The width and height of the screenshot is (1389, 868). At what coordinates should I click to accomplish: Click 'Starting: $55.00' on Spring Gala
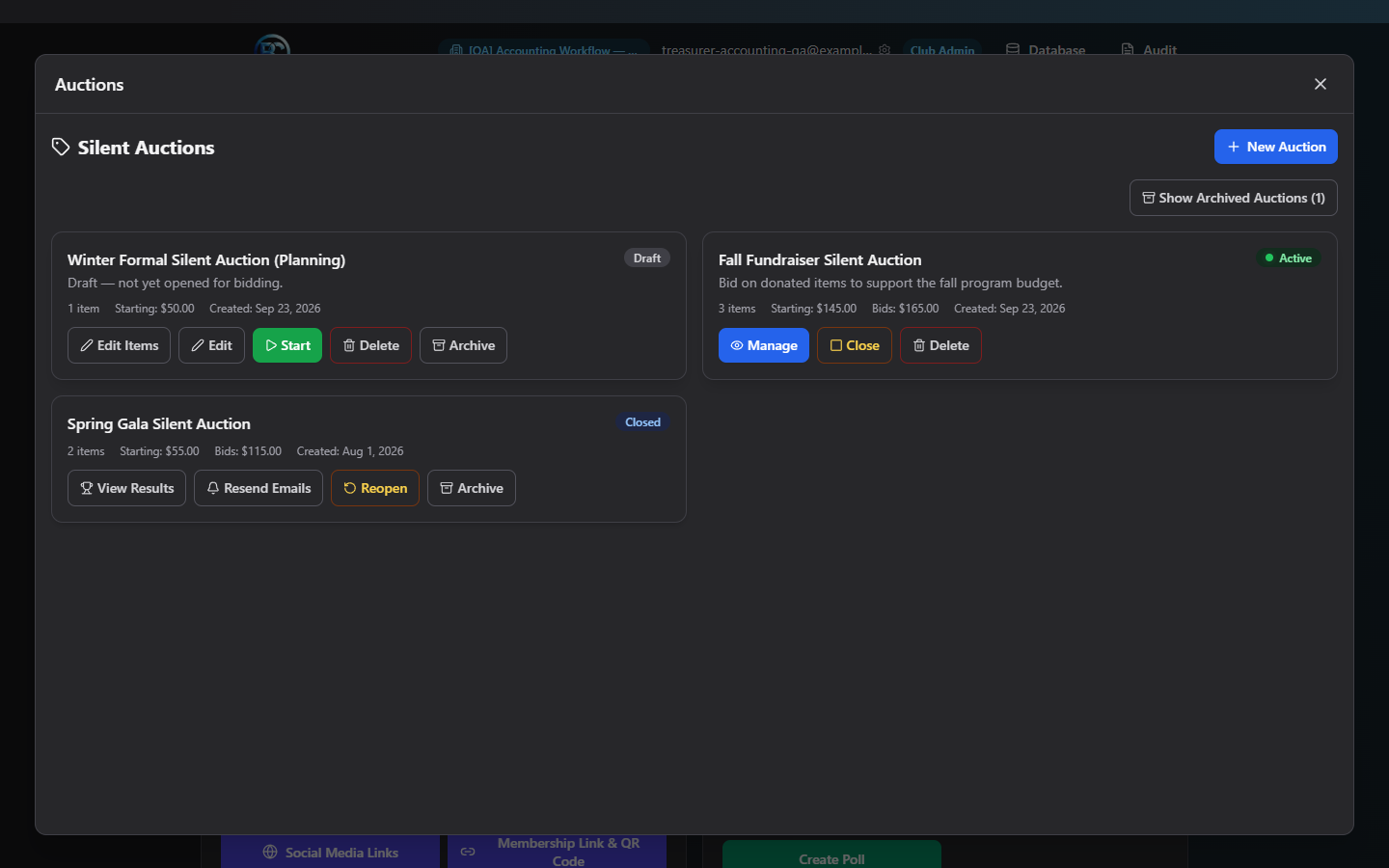coord(159,451)
